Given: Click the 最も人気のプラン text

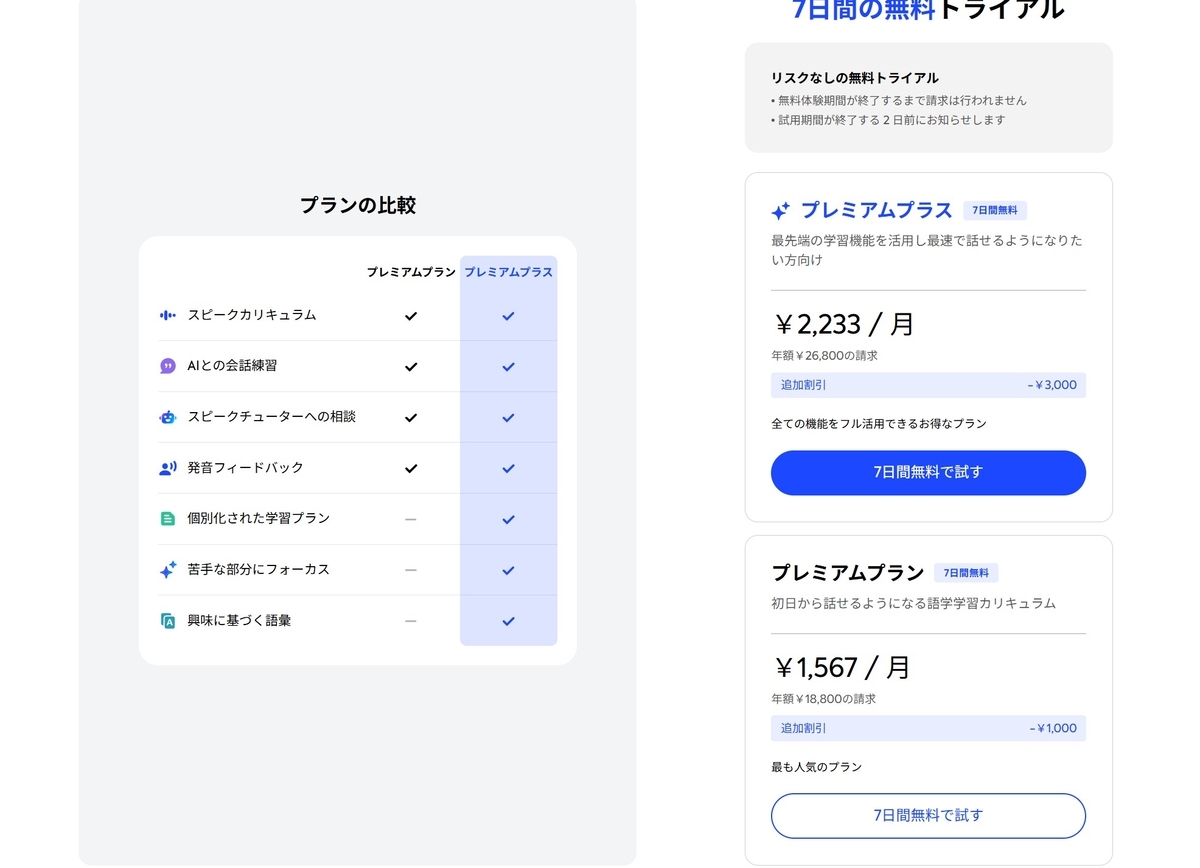Looking at the screenshot, I should click(816, 767).
